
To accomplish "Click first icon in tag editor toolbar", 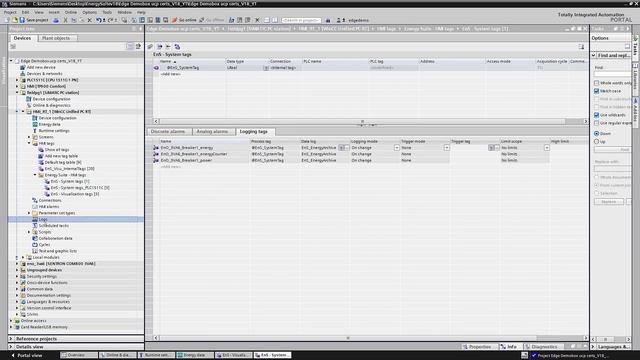I will pos(150,47).
